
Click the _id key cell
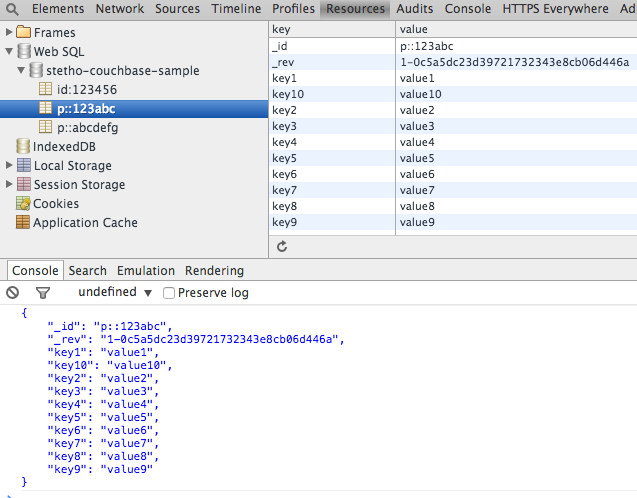[332, 46]
